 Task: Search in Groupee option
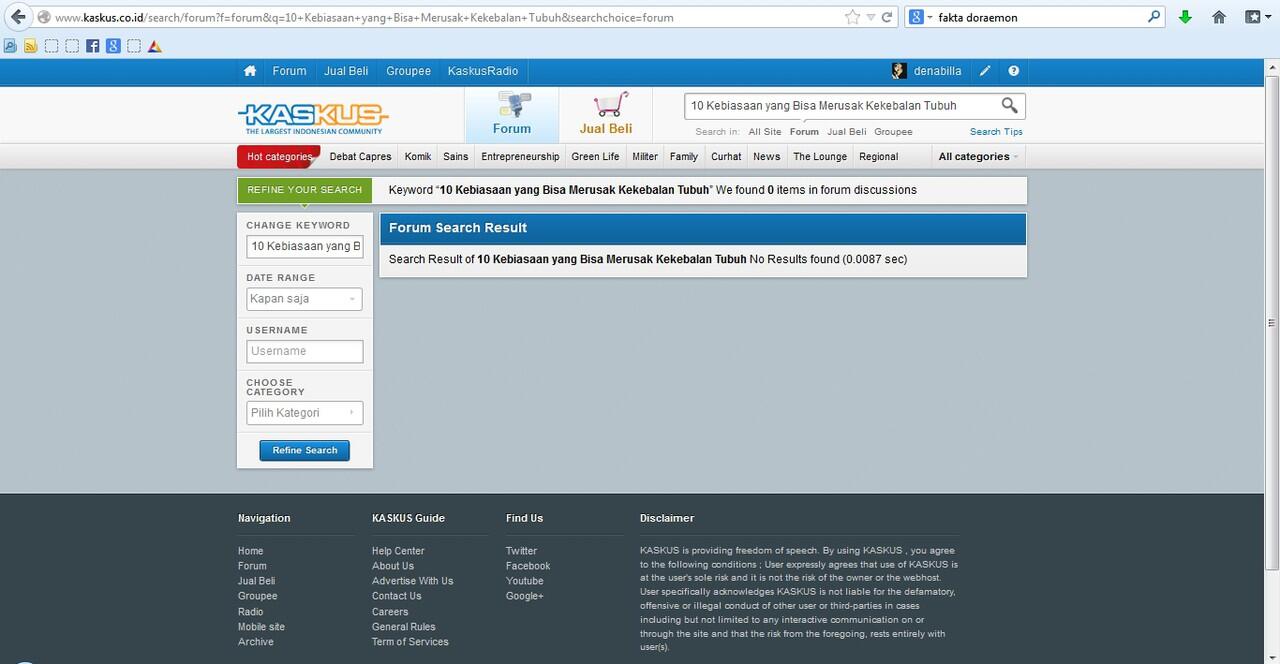coord(893,132)
